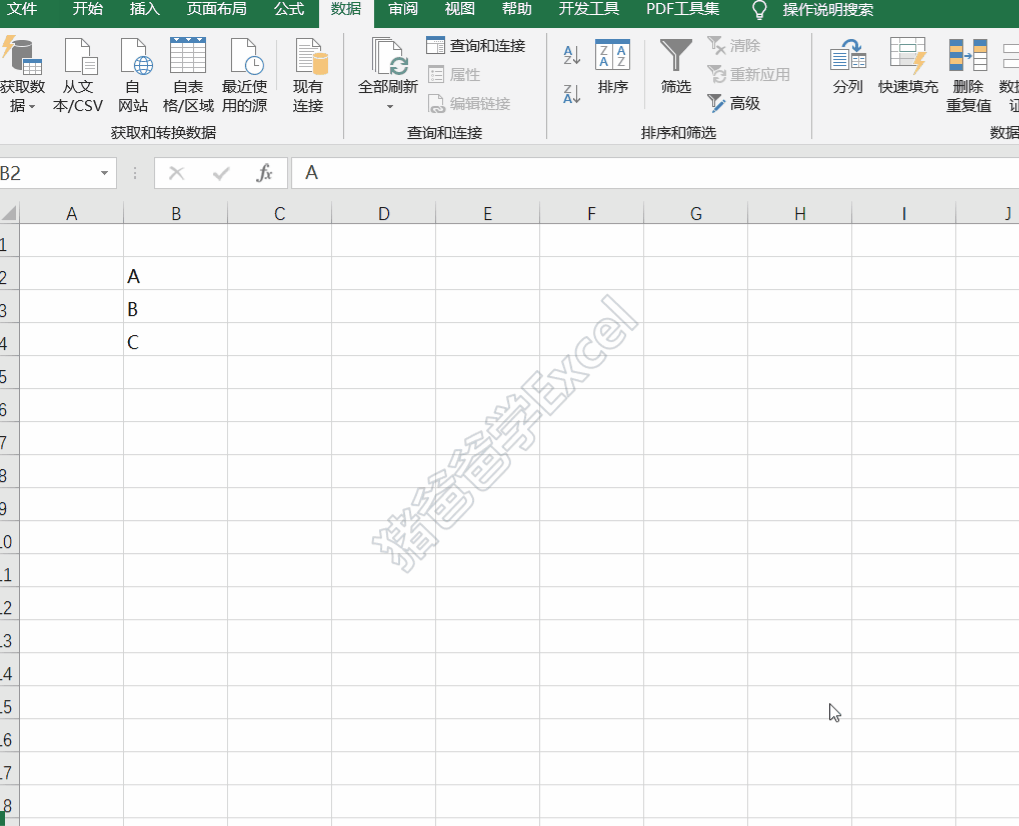Open Text to Columns (分列)
The height and width of the screenshot is (826, 1019).
[848, 66]
